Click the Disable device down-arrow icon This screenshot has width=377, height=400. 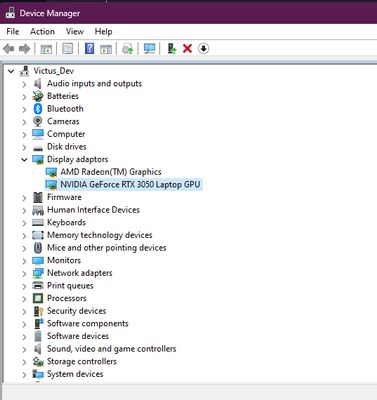203,49
